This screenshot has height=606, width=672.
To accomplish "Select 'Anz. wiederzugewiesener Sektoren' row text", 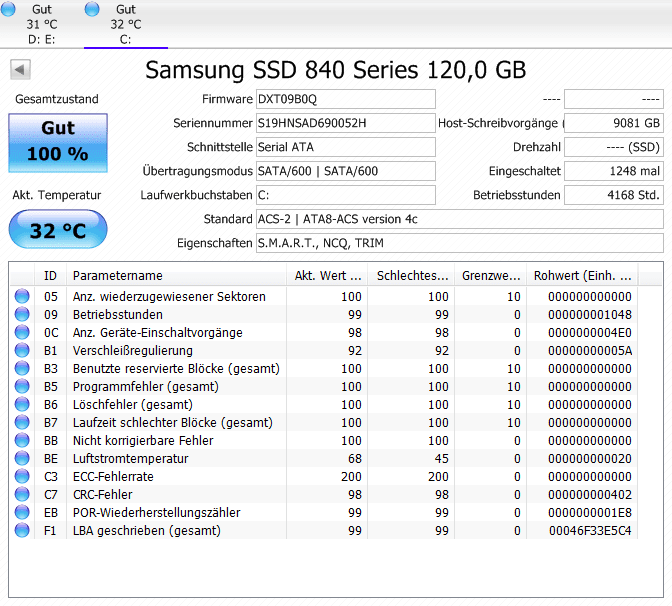I will tap(169, 297).
